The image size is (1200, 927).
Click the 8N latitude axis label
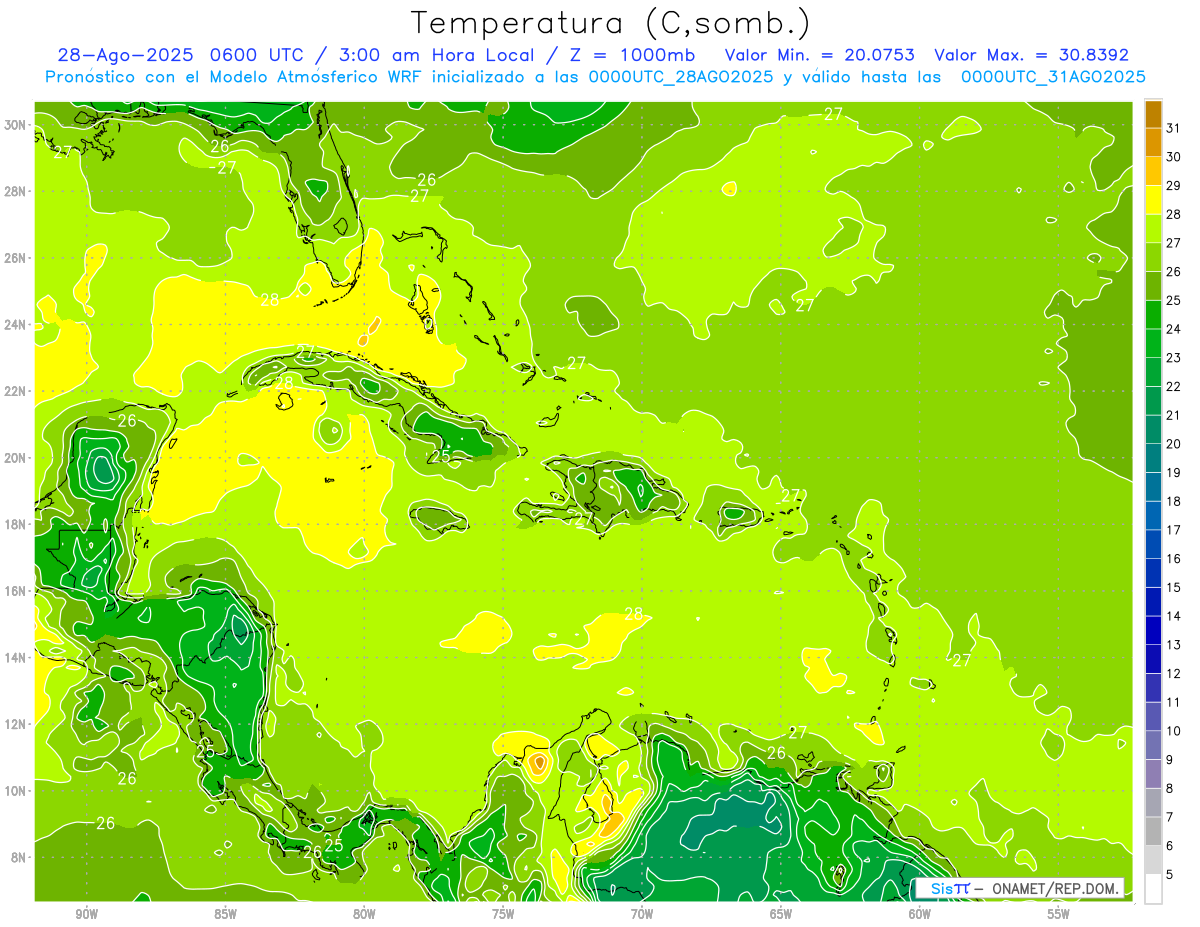click(x=20, y=857)
